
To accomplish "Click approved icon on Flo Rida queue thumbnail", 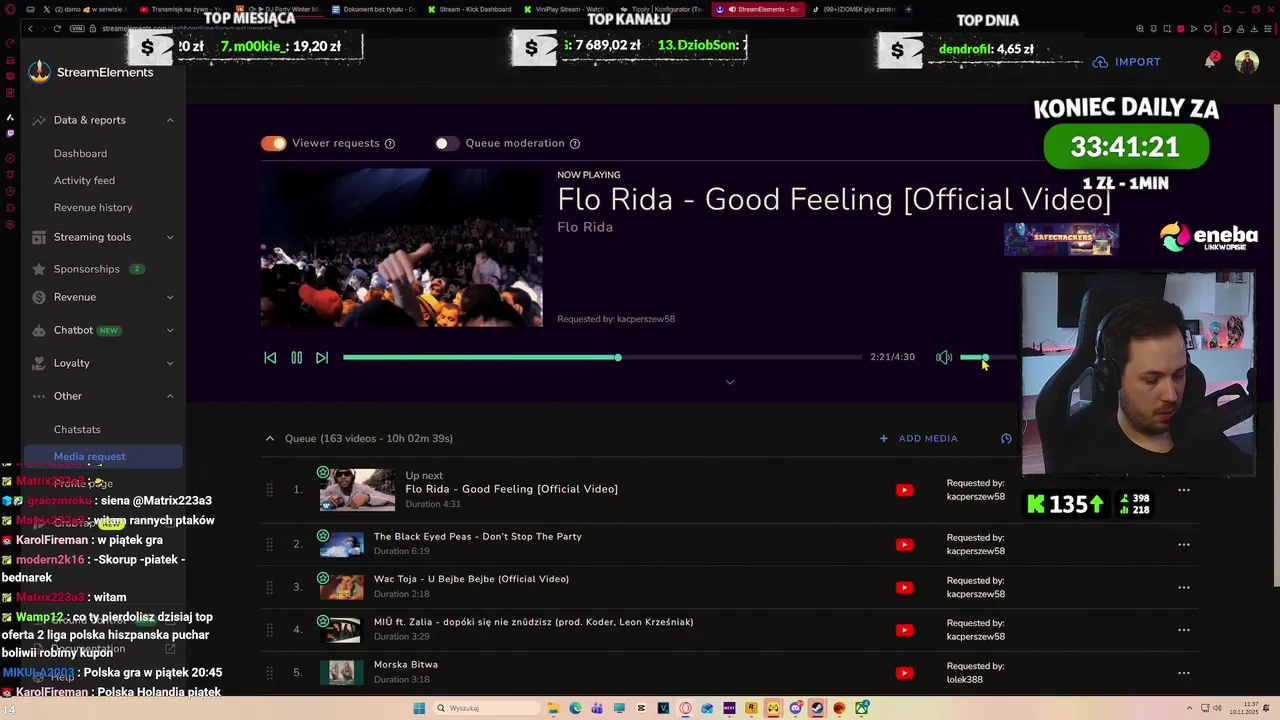I will (323, 472).
